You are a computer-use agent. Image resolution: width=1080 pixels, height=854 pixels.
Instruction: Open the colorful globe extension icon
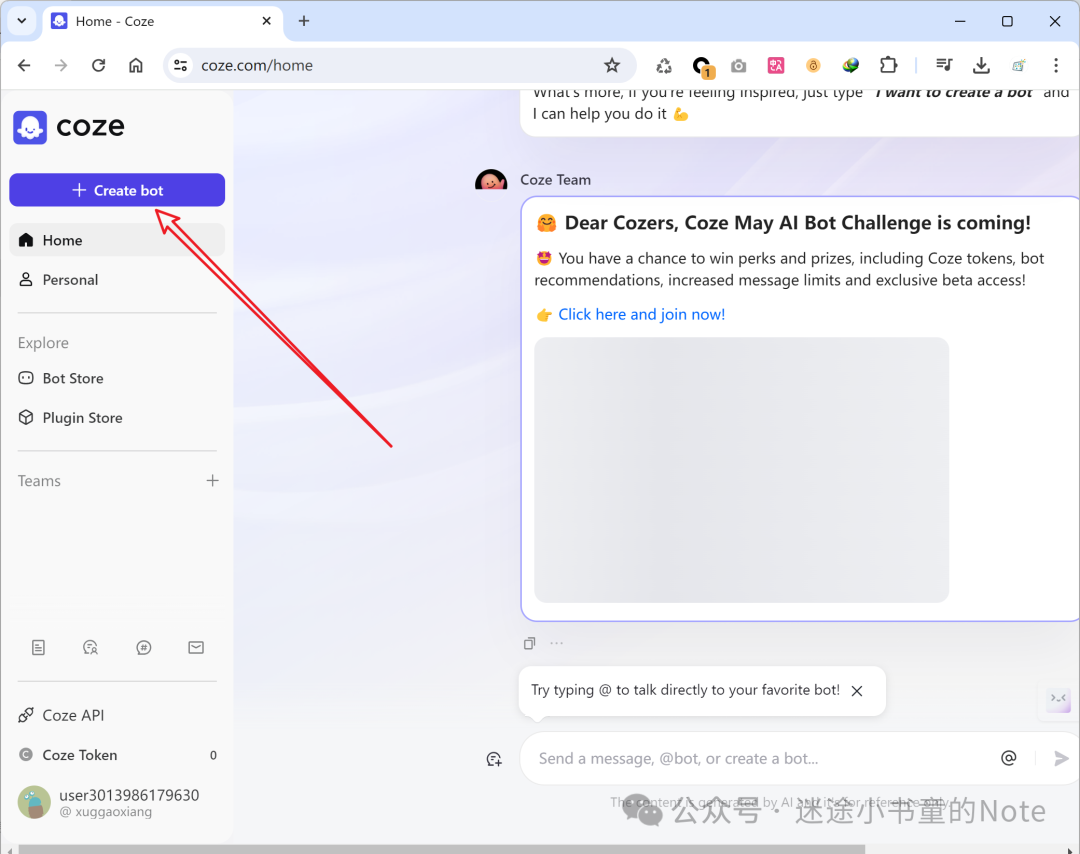pos(851,65)
